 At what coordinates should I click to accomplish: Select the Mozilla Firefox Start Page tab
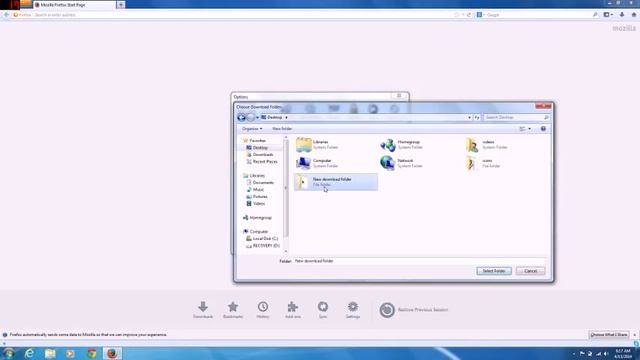[x=74, y=5]
